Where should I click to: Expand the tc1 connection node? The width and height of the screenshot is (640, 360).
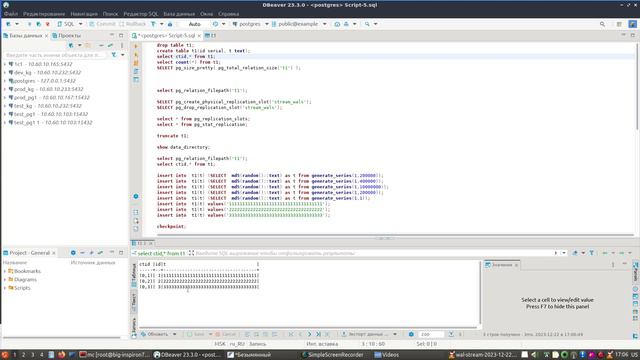5,64
